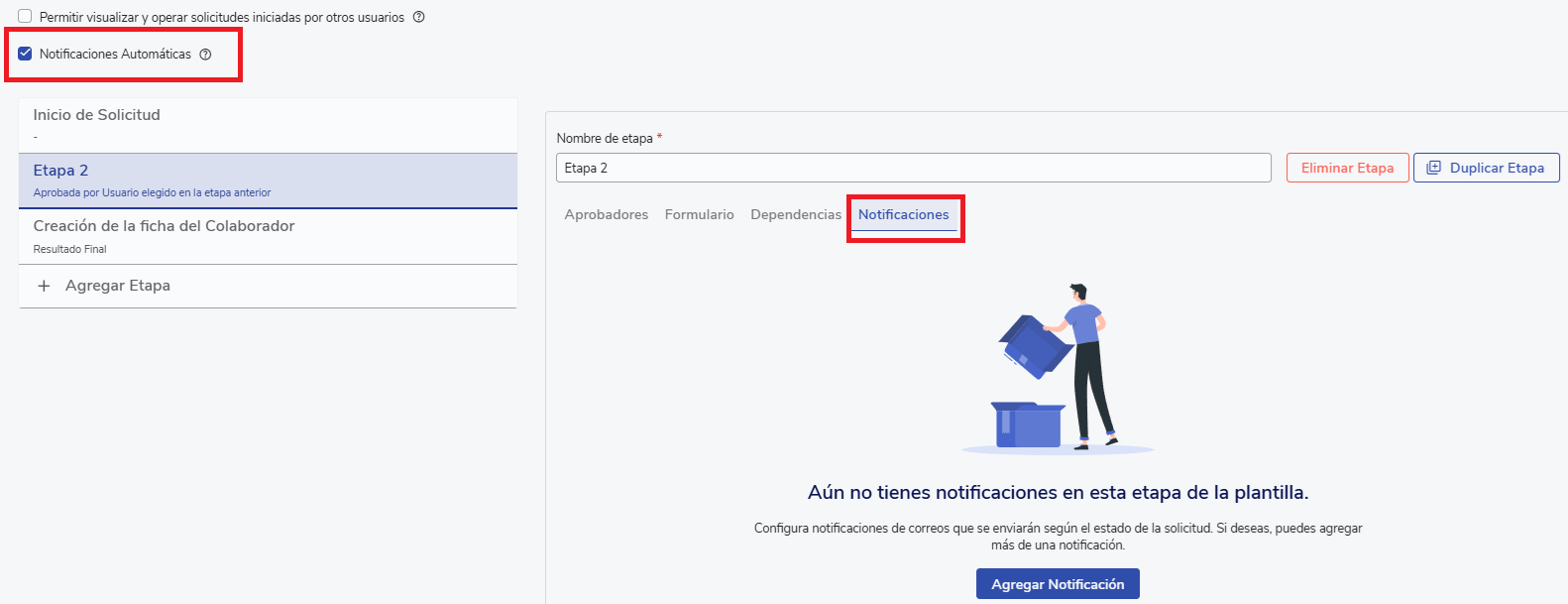The width and height of the screenshot is (1568, 604).
Task: Open the Formulario tab
Action: (699, 214)
